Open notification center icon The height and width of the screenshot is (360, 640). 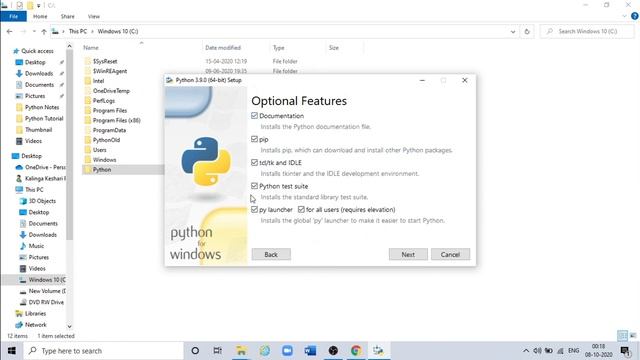pyautogui.click(x=625, y=351)
